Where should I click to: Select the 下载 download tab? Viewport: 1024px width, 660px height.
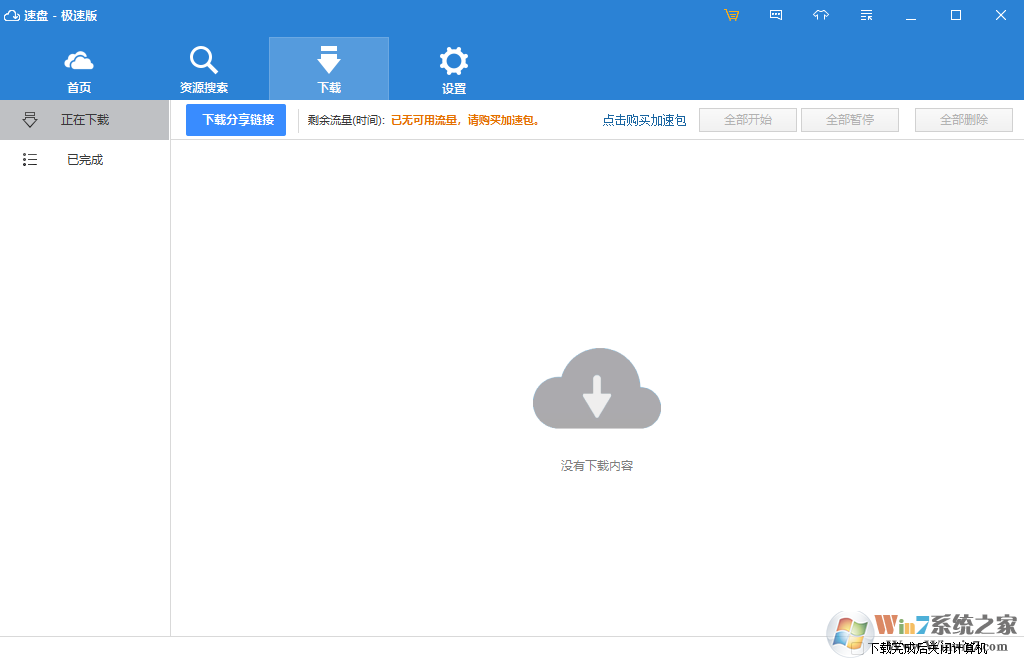click(329, 69)
